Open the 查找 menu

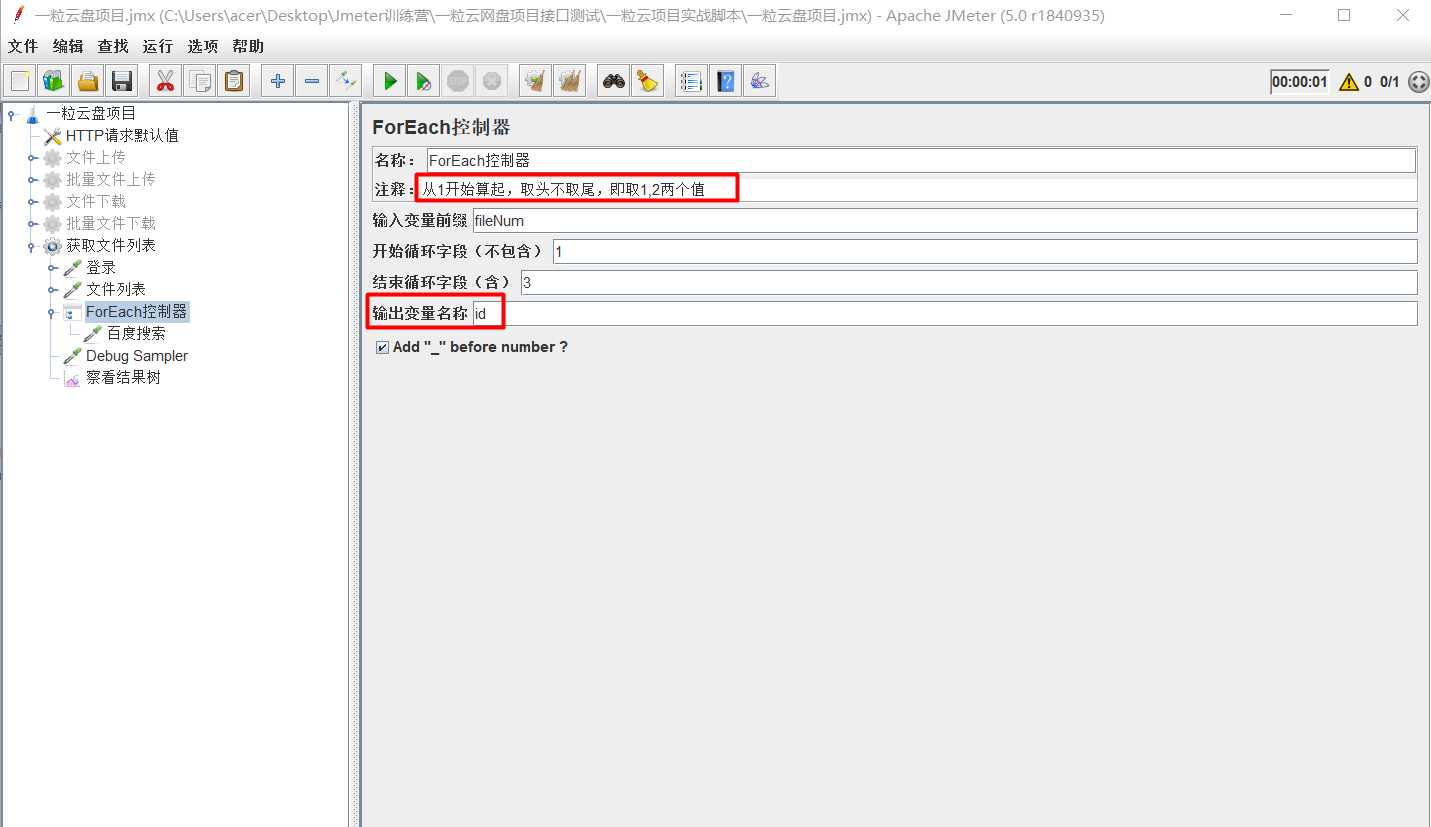113,47
